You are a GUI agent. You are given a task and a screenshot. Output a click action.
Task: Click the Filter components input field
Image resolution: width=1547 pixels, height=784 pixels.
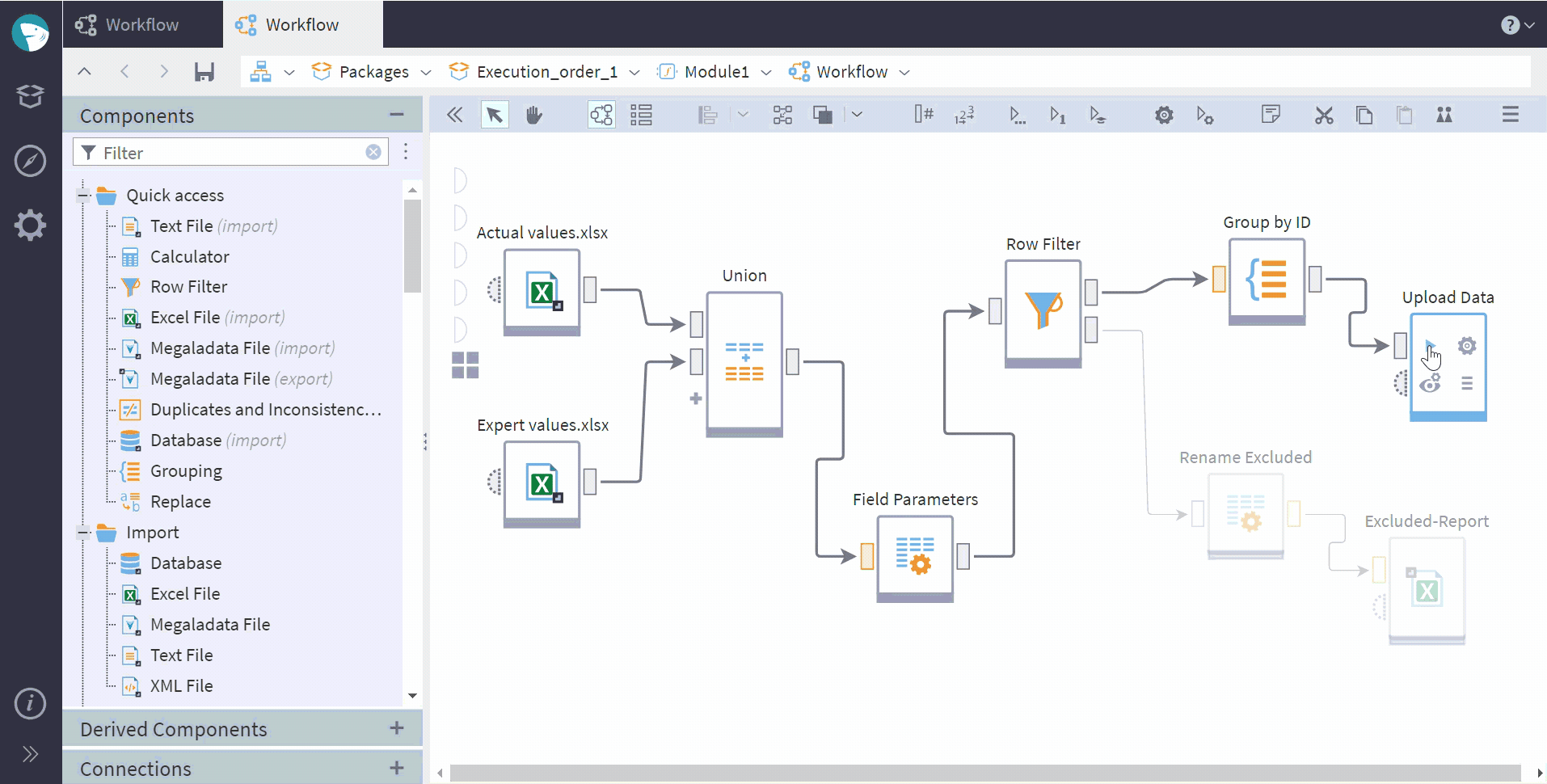click(230, 152)
